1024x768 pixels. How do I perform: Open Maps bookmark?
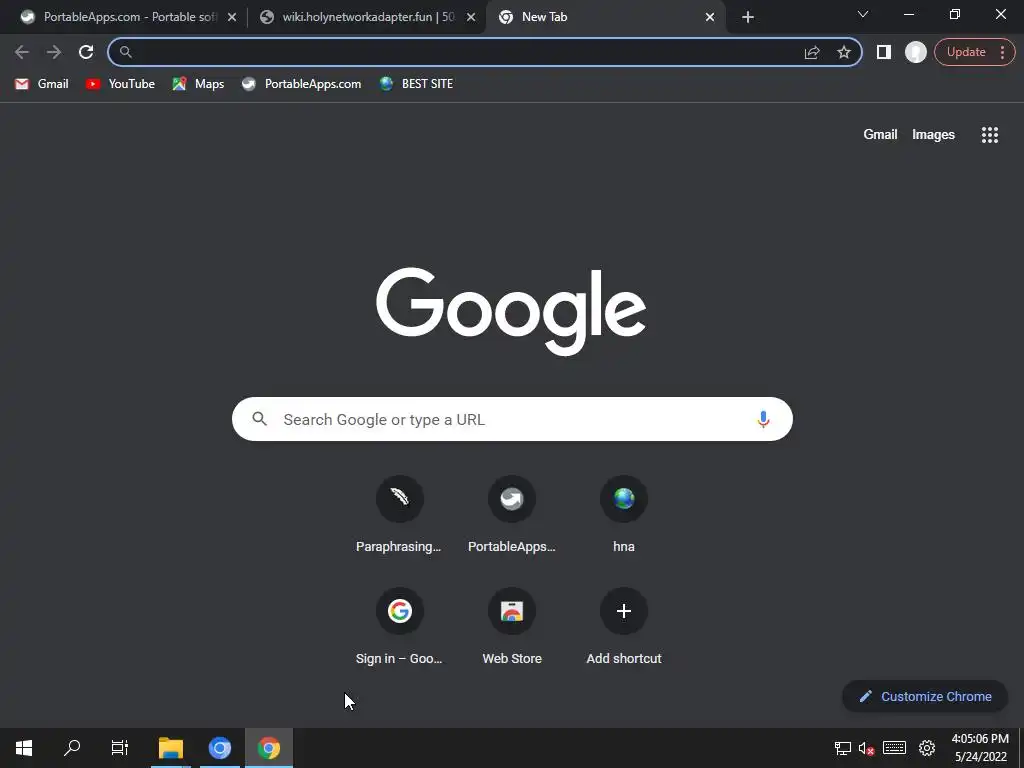(198, 84)
